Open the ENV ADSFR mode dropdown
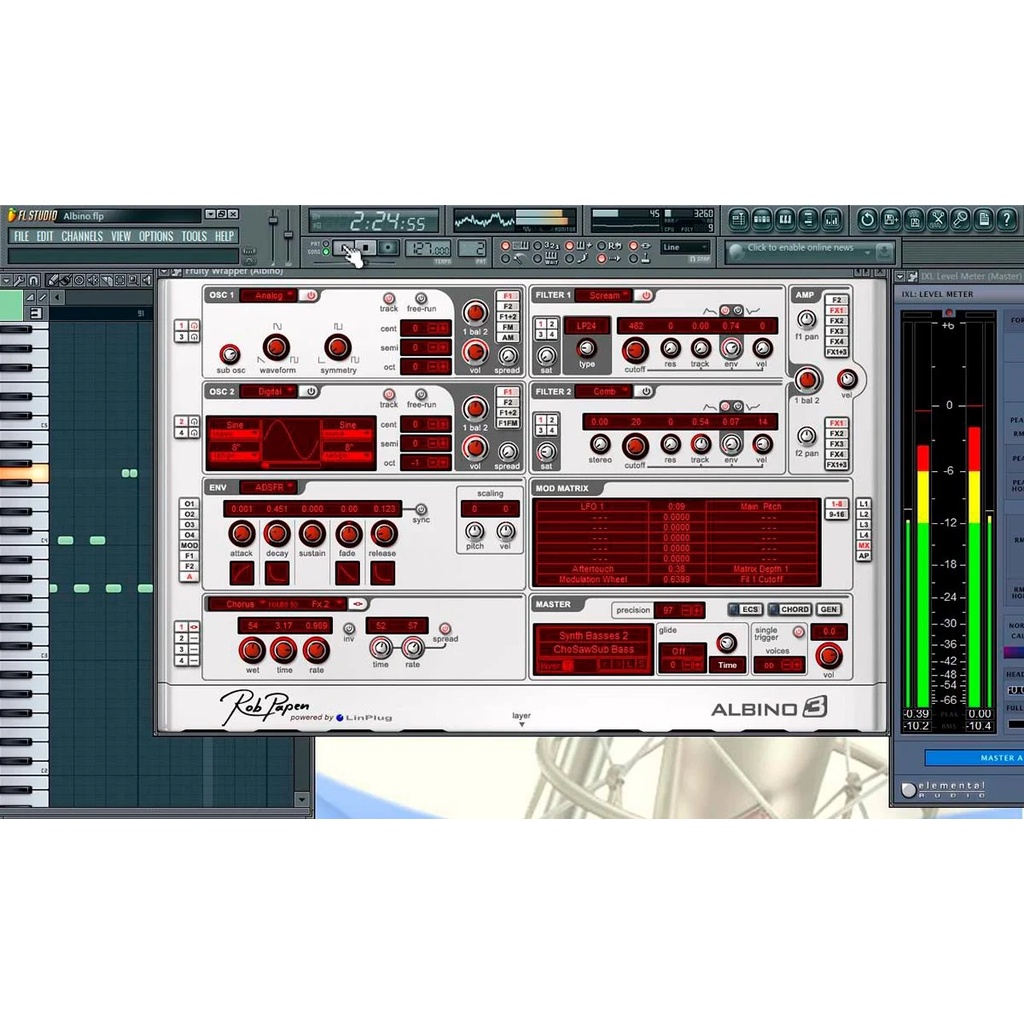This screenshot has width=1024, height=1024. tap(269, 487)
